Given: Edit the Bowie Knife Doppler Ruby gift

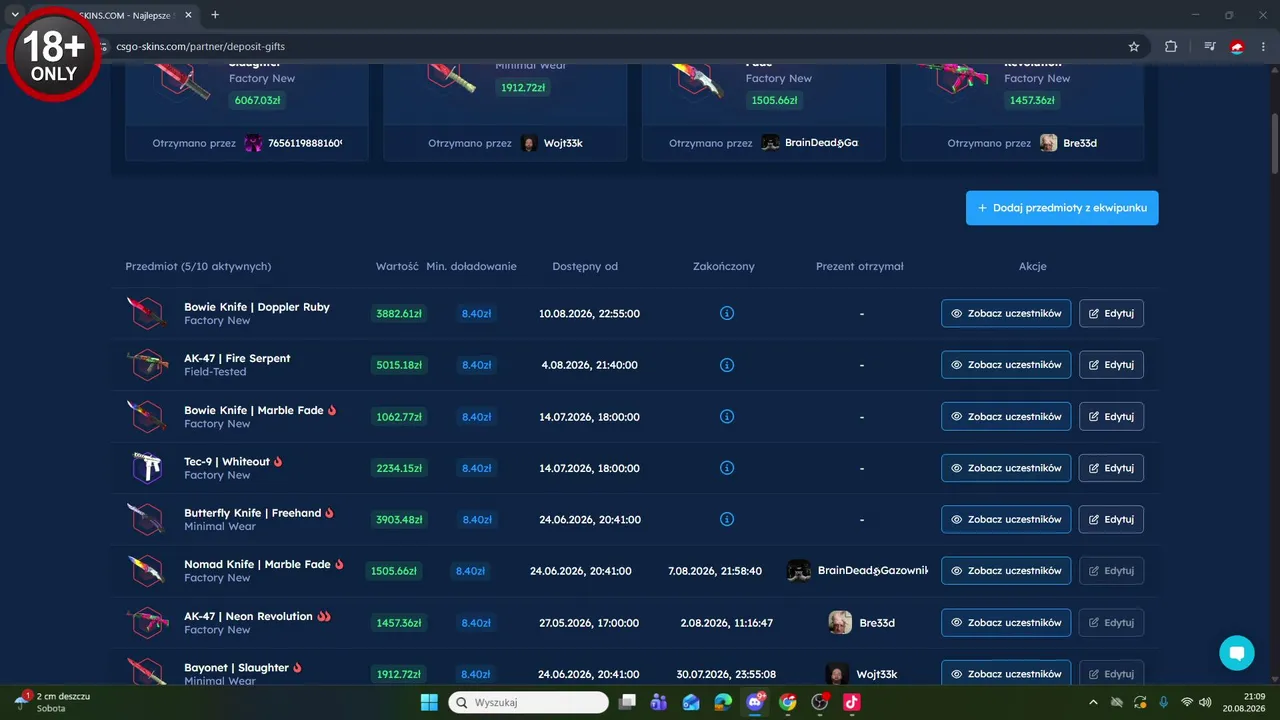Looking at the screenshot, I should tap(1111, 313).
